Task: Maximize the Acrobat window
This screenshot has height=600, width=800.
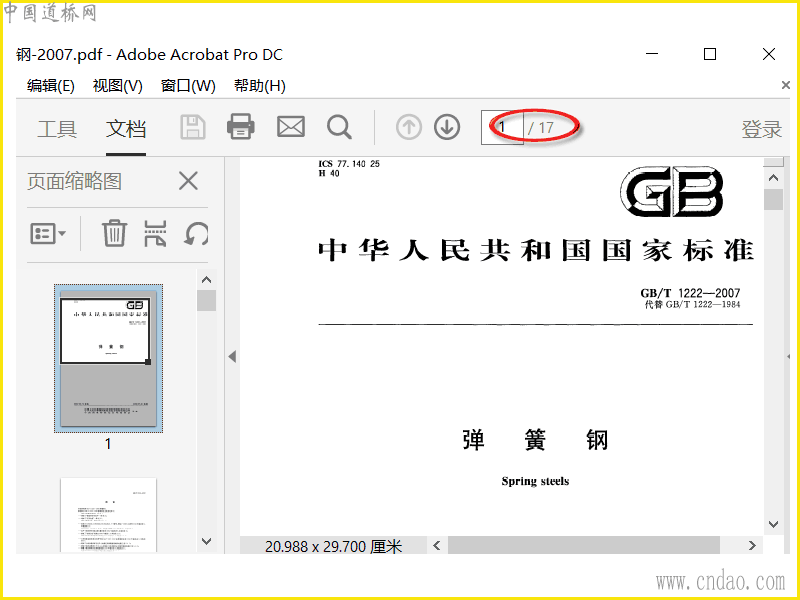Action: coord(710,54)
